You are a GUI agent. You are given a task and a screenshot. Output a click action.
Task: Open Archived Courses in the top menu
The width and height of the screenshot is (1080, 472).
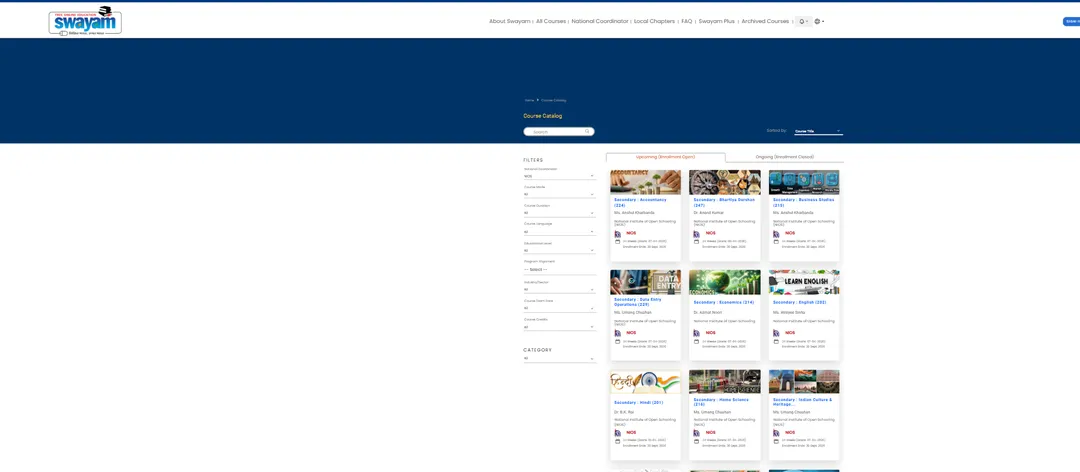[x=765, y=21]
